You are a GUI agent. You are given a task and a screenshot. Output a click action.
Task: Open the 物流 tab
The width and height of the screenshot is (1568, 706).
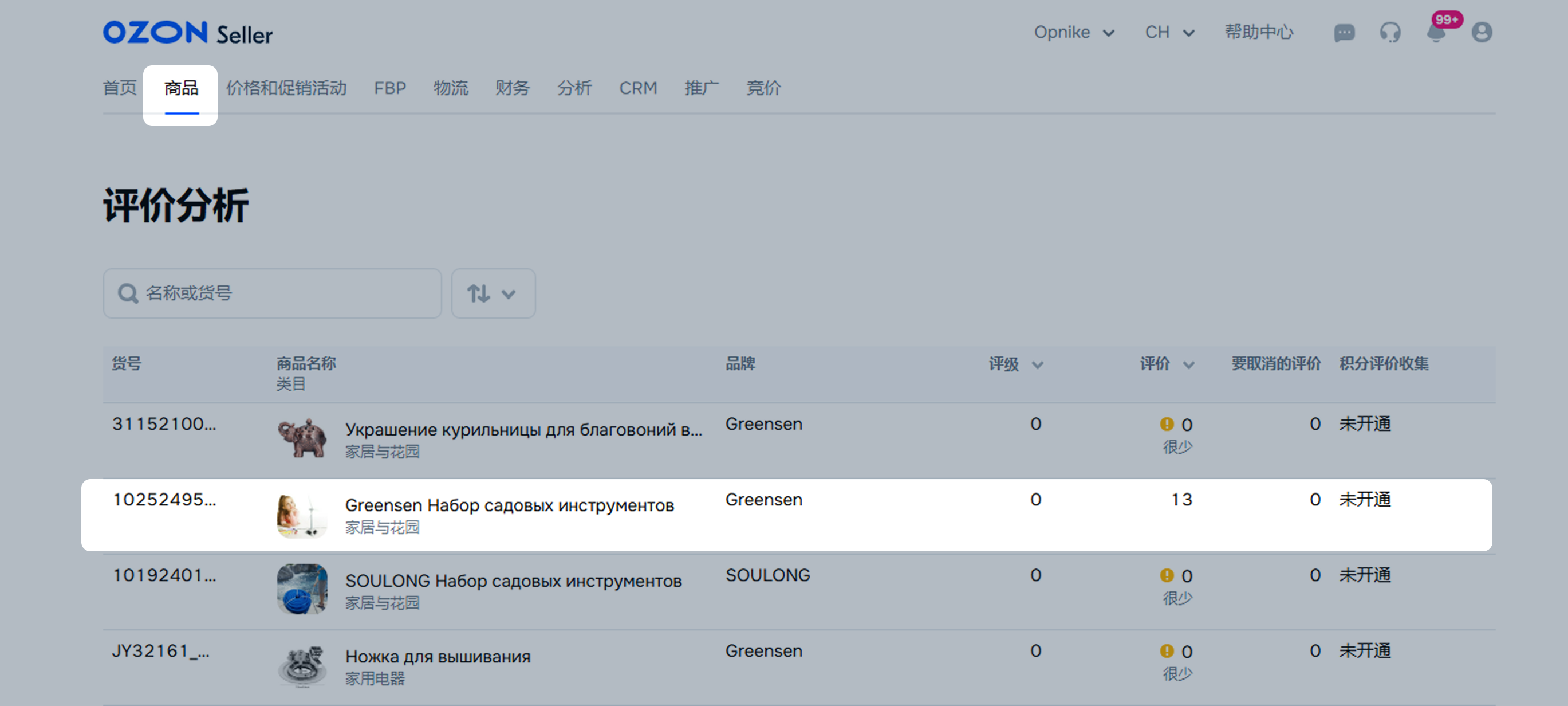pyautogui.click(x=451, y=88)
